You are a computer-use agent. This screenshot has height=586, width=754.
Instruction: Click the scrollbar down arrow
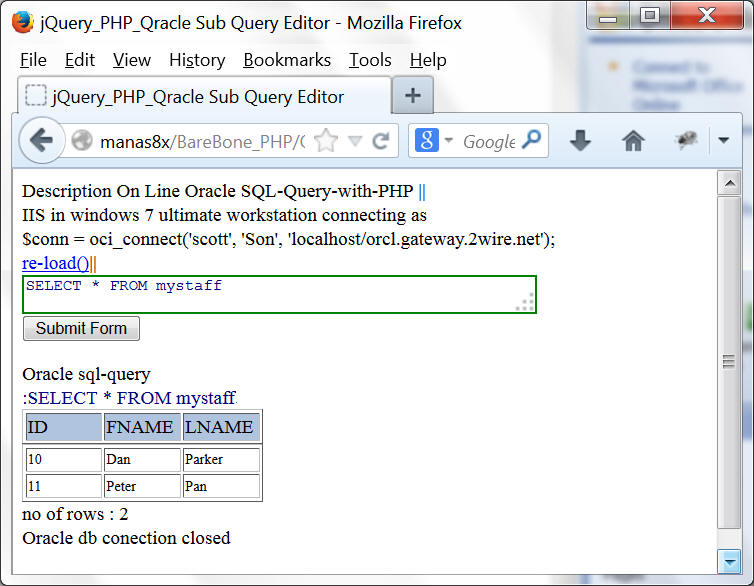pyautogui.click(x=729, y=561)
